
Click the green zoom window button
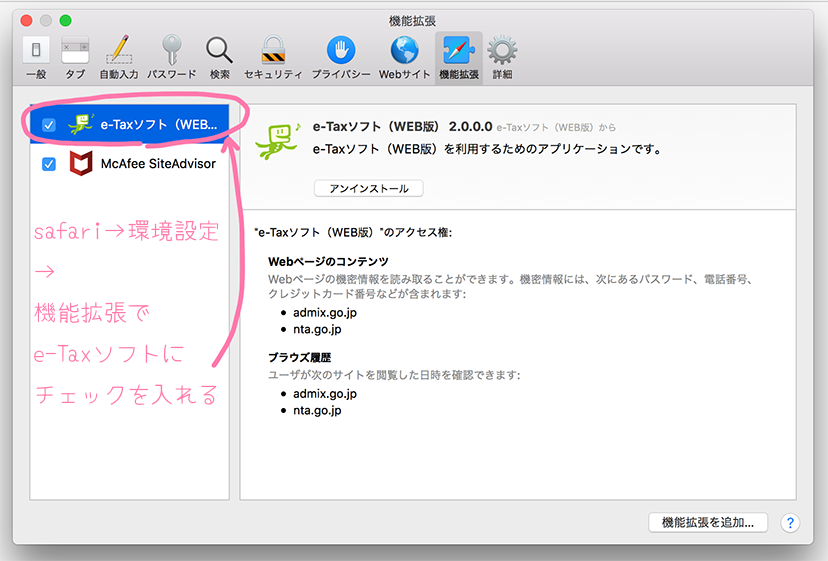pyautogui.click(x=65, y=21)
